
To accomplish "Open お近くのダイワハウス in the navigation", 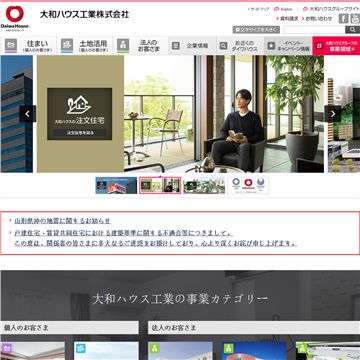I will point(240,46).
